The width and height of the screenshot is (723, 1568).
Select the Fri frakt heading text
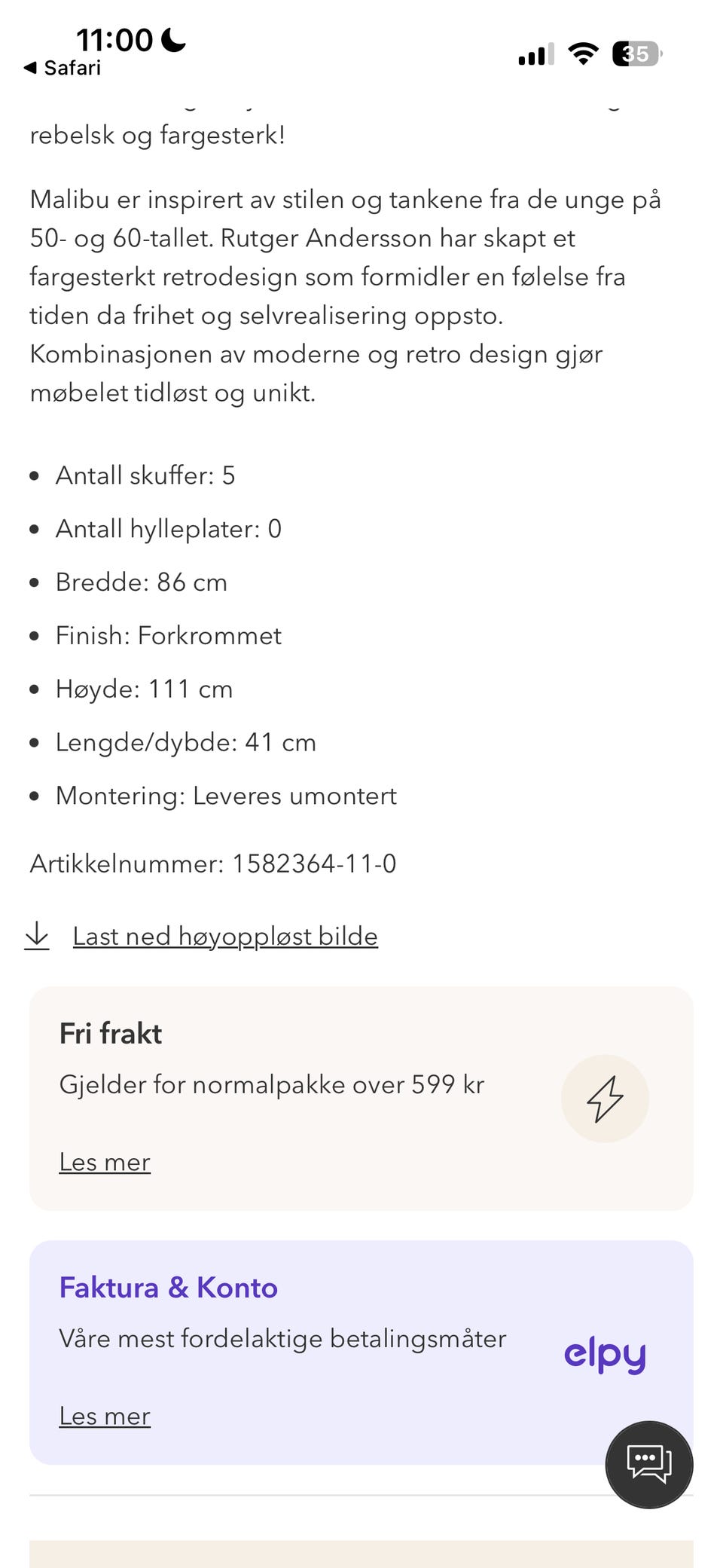[x=110, y=1034]
